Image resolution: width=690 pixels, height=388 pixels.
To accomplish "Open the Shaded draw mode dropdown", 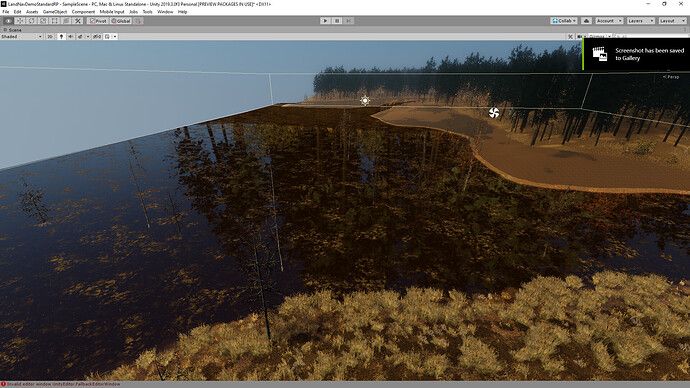I will pyautogui.click(x=22, y=37).
